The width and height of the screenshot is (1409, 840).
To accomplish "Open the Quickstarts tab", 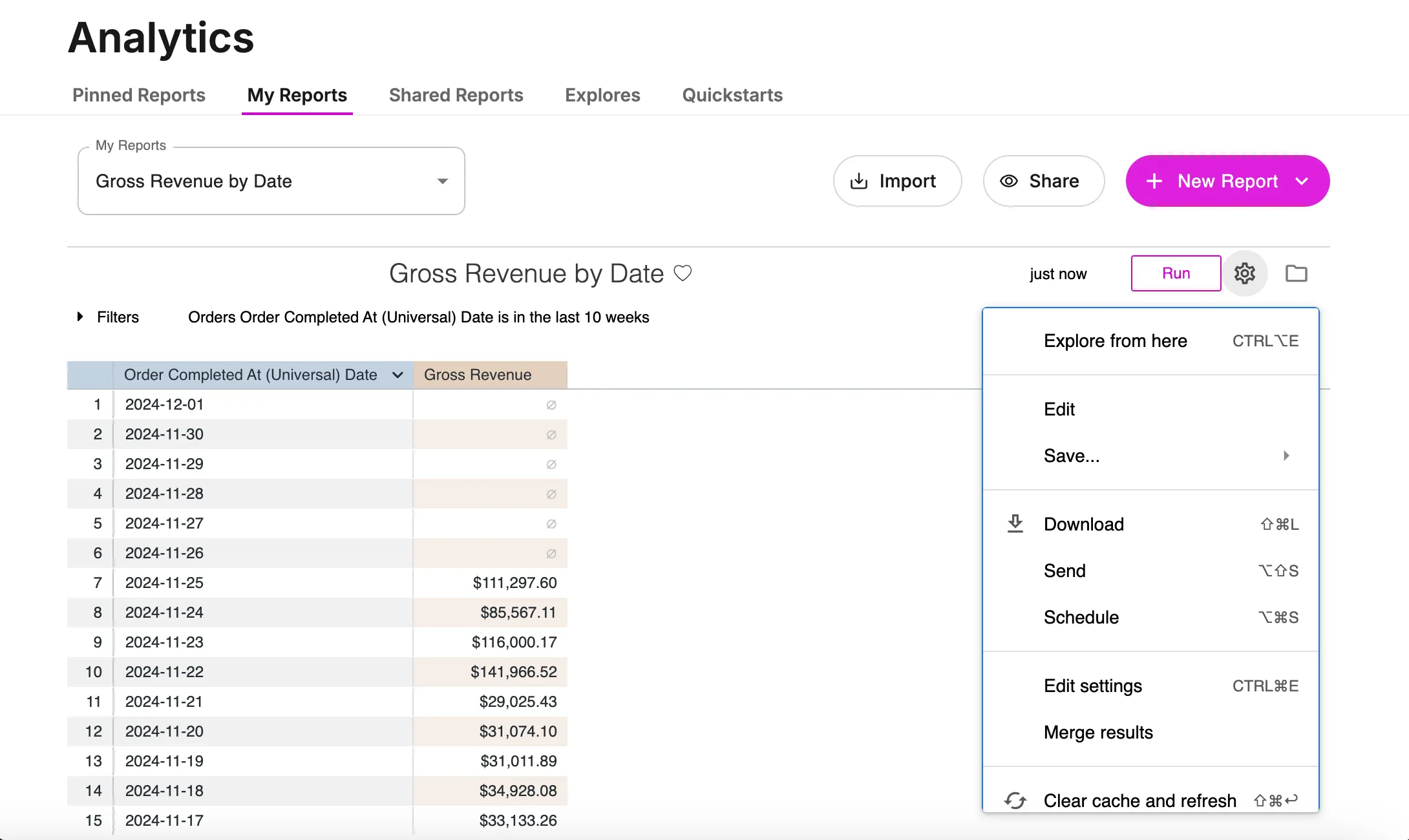I will [x=732, y=95].
